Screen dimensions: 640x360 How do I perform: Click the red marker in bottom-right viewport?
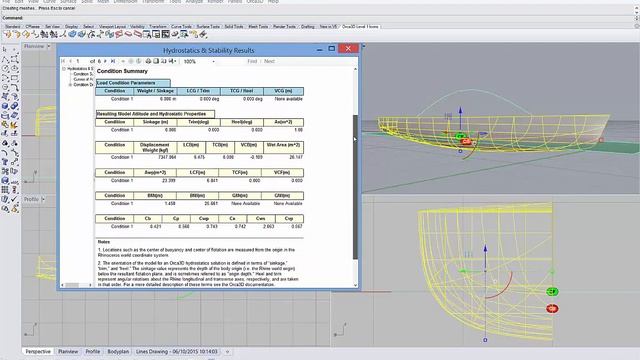tap(552, 309)
